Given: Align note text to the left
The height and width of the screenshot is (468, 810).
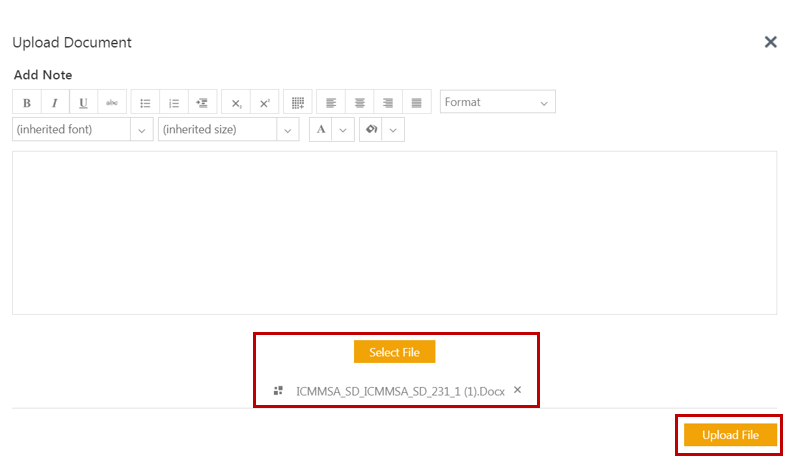Looking at the screenshot, I should pos(331,103).
